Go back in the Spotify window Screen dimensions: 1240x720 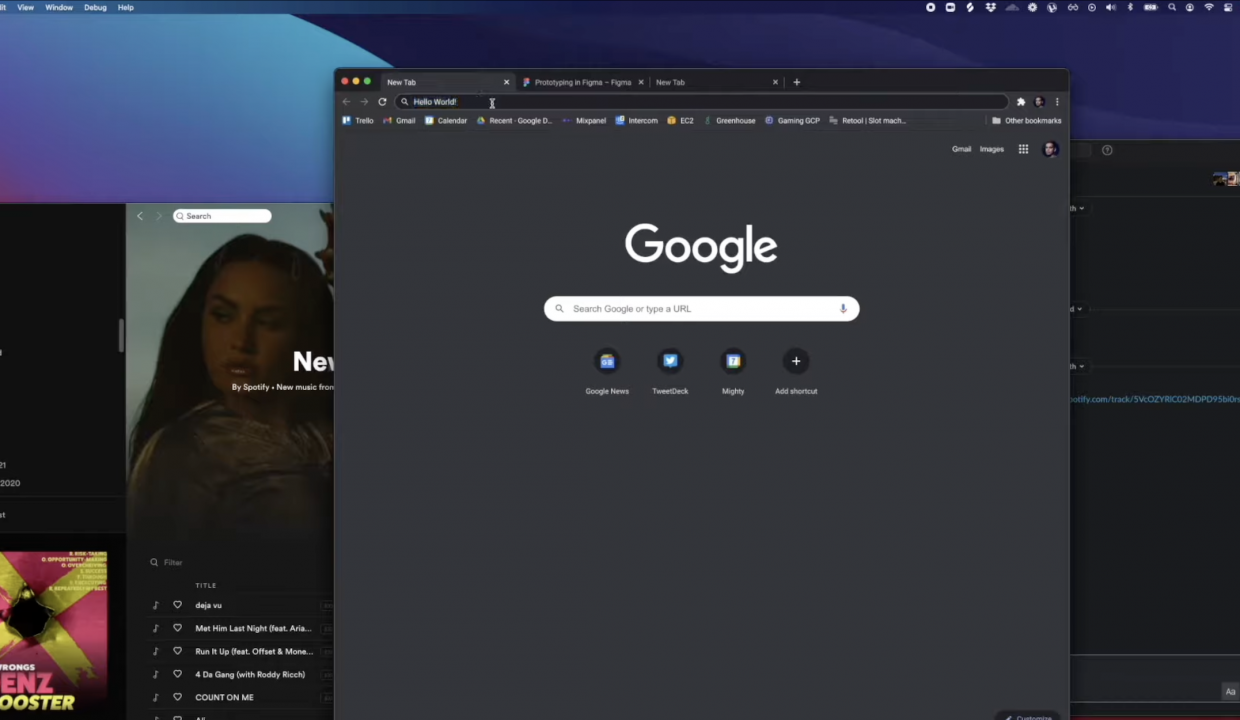[140, 216]
